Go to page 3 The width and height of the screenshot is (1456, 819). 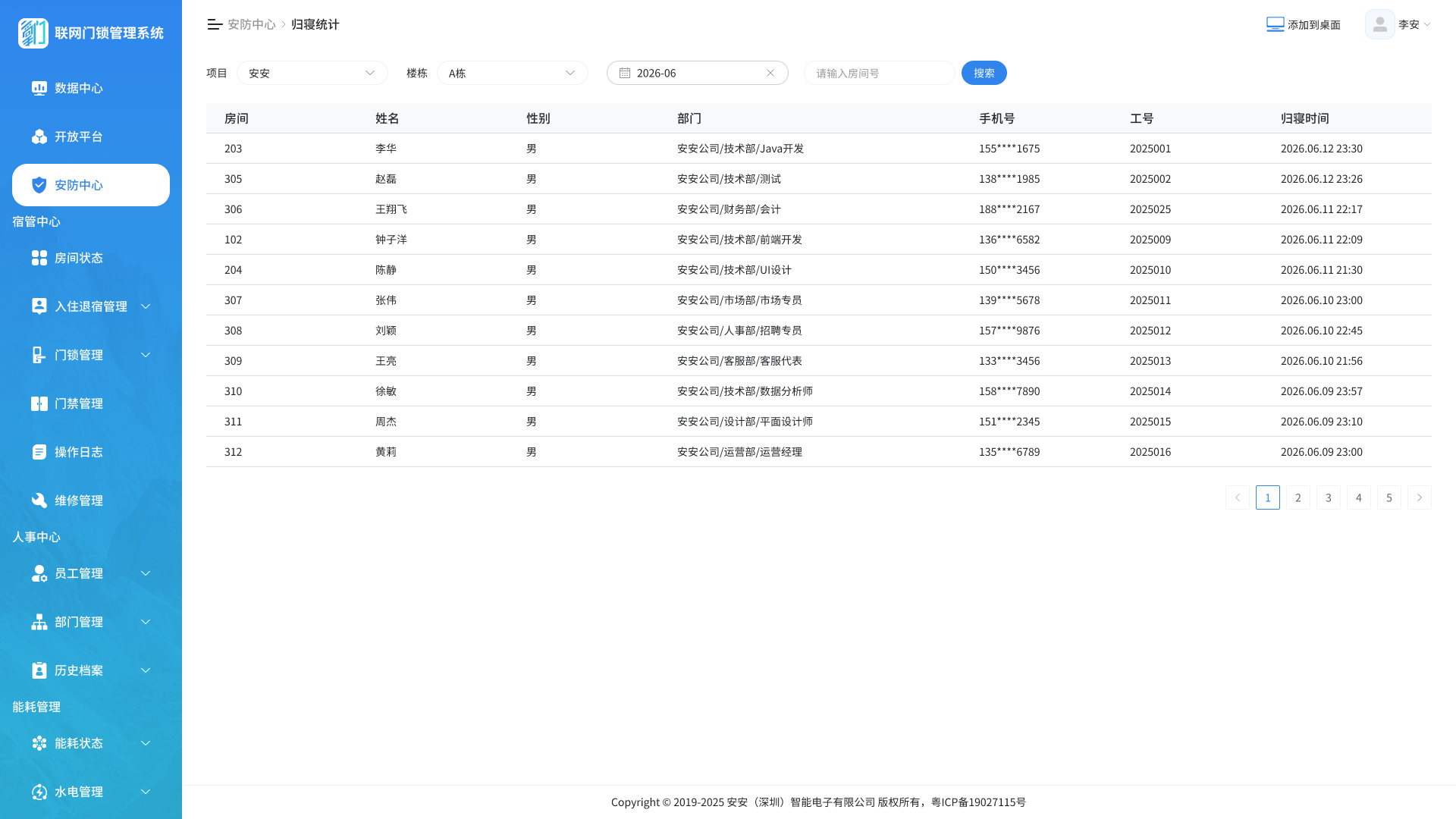coord(1329,497)
